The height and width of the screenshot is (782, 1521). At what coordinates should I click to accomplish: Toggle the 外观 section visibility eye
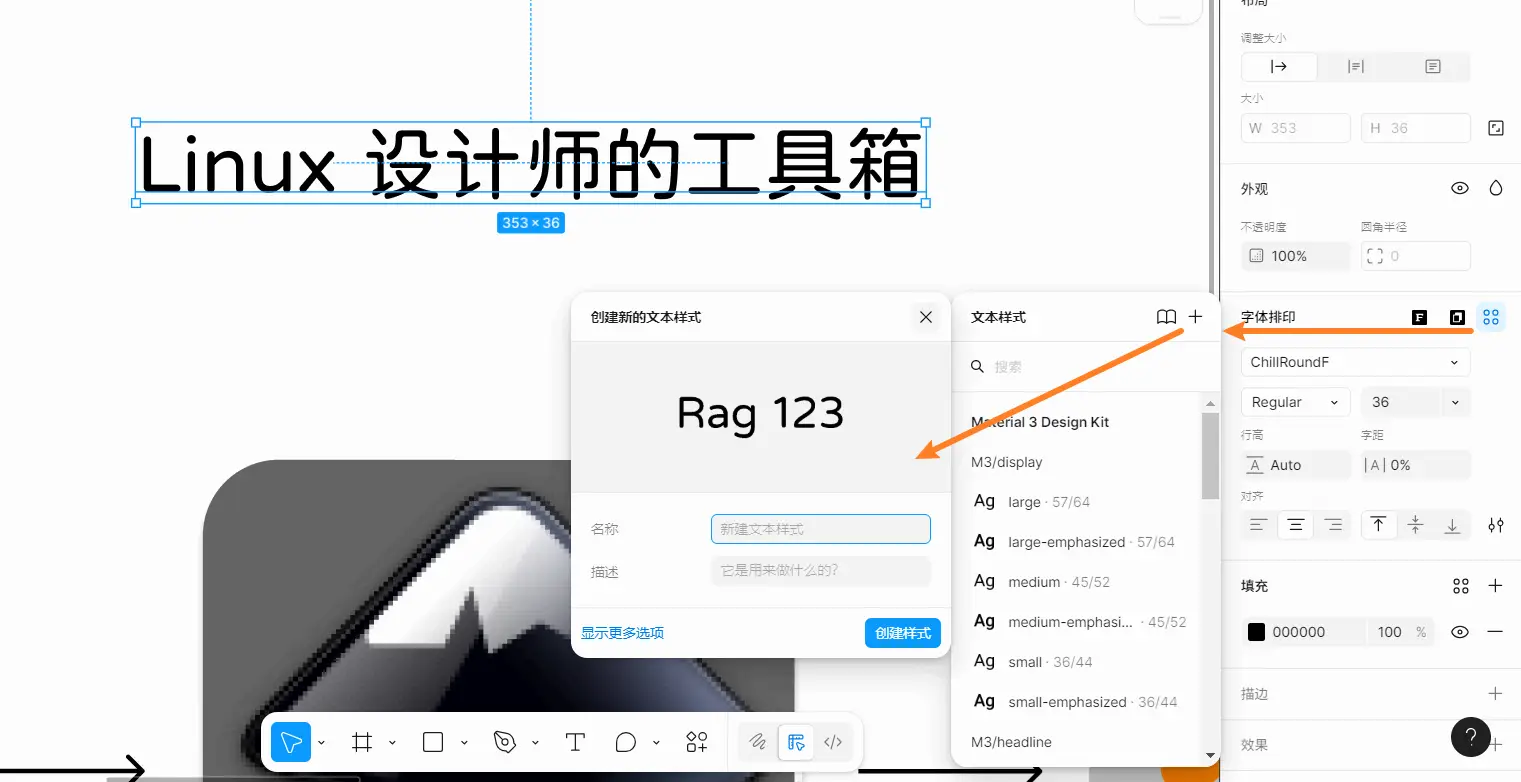[1460, 188]
